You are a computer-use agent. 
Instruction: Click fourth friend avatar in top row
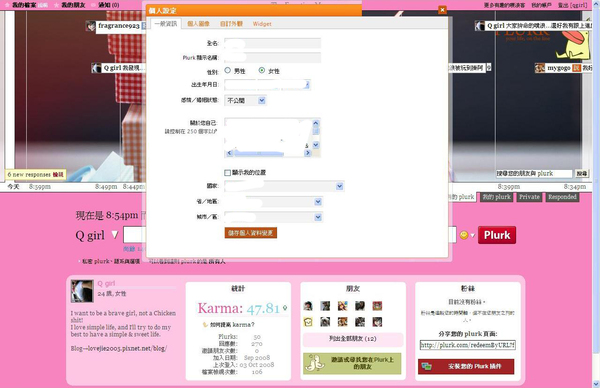pos(360,306)
